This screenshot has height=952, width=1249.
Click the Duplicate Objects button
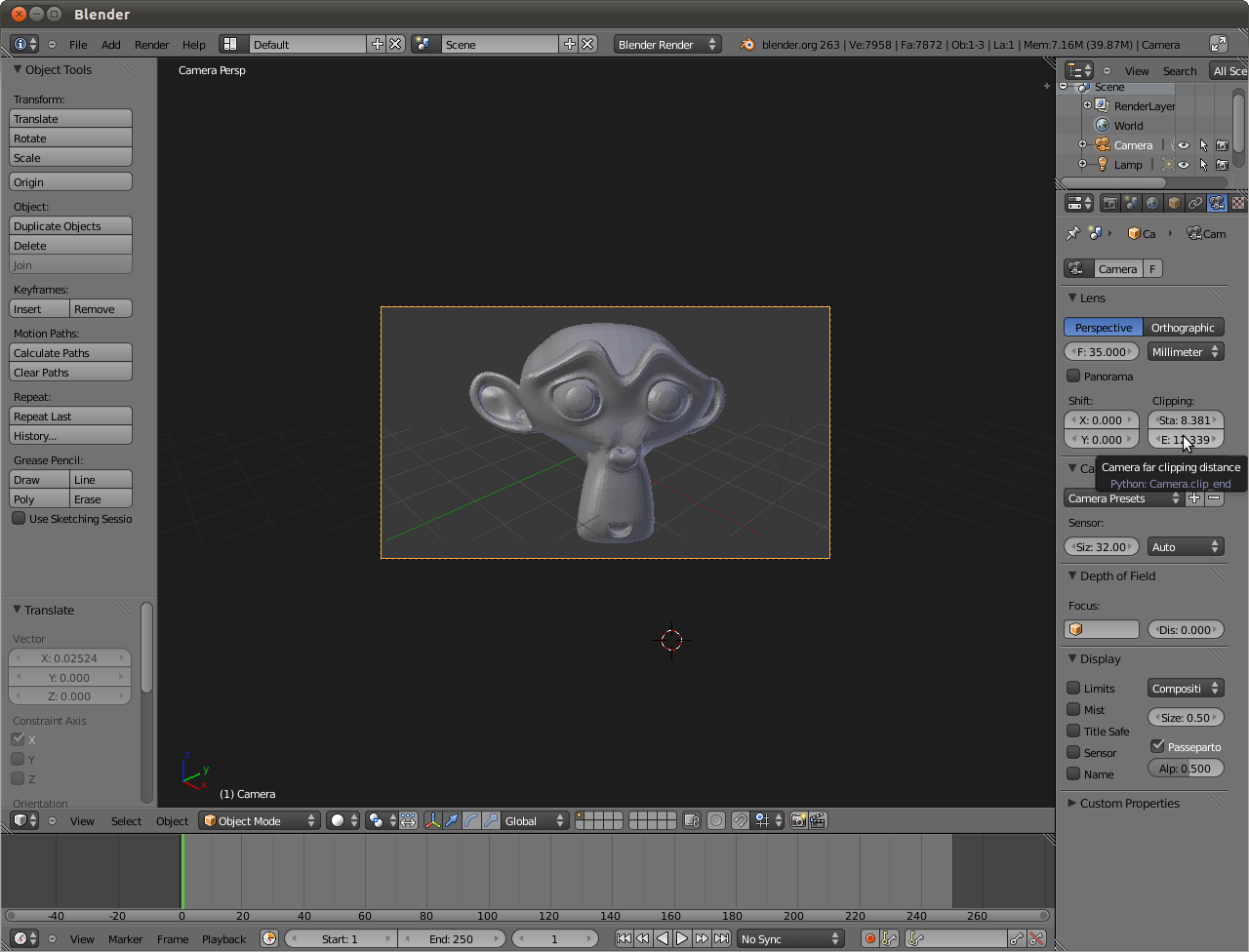point(70,225)
